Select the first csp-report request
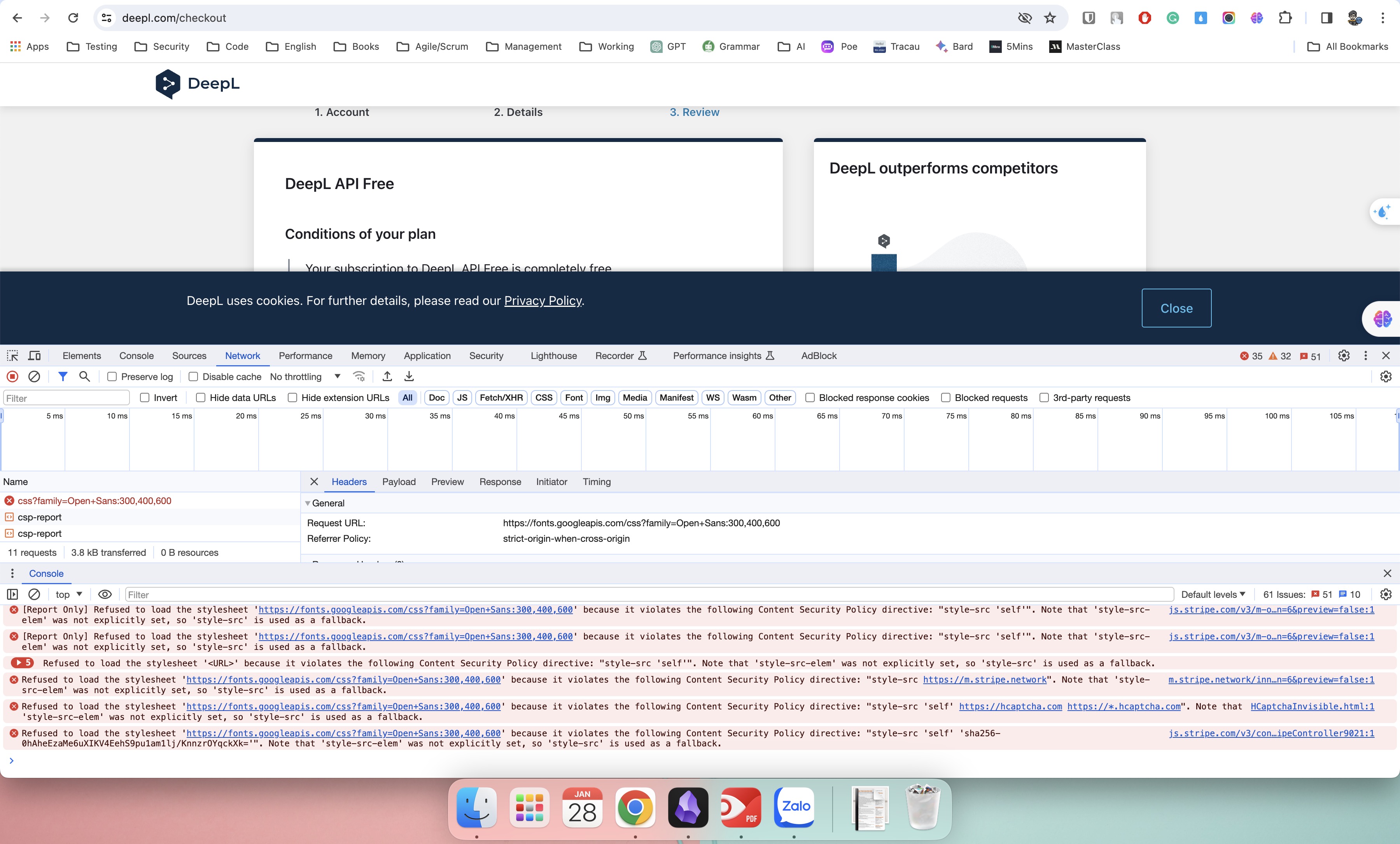 point(150,517)
